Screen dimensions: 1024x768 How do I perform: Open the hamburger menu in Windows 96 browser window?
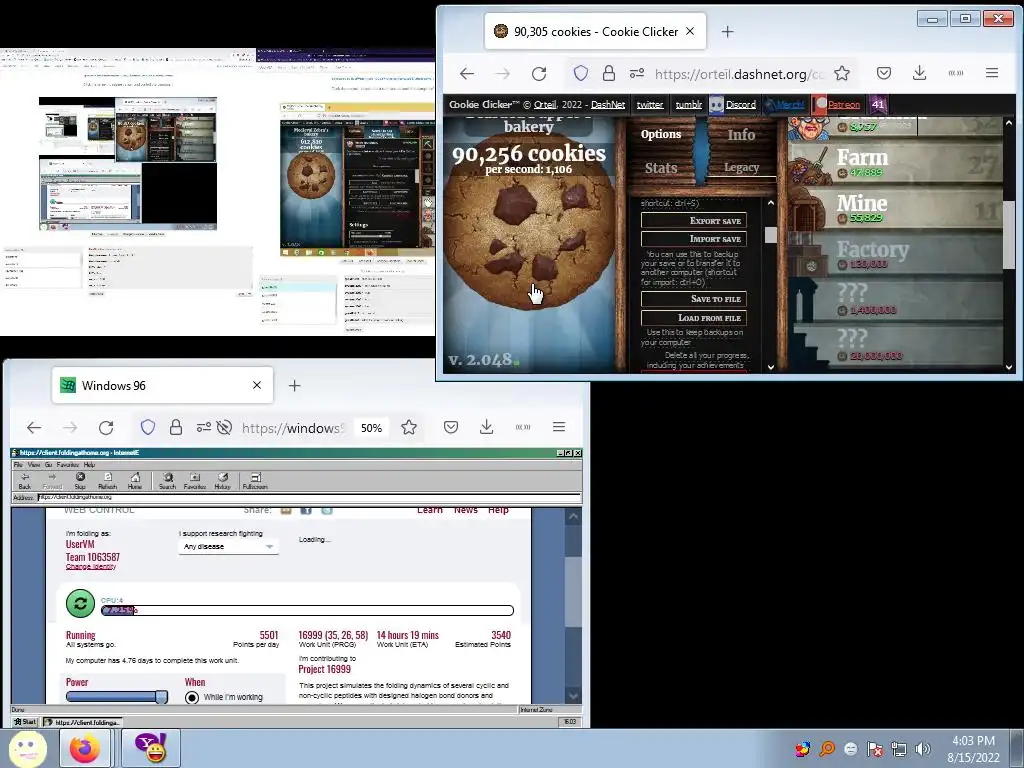coord(559,427)
